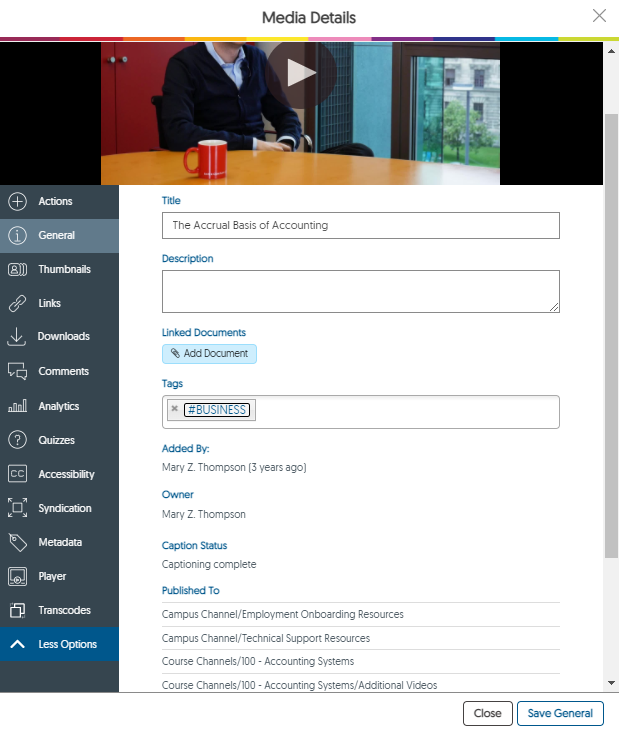Image resolution: width=619 pixels, height=732 pixels.
Task: Click the Actions plus icon in sidebar
Action: click(x=17, y=201)
